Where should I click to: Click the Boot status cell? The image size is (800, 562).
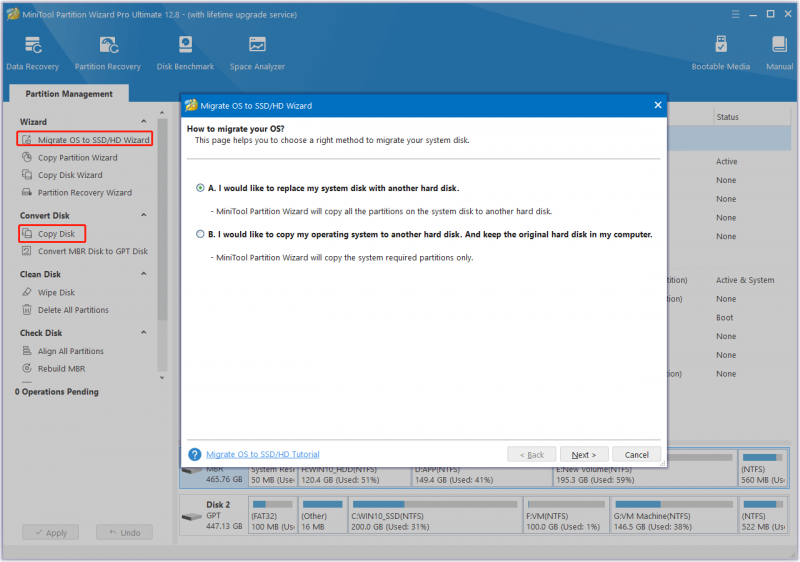click(724, 317)
